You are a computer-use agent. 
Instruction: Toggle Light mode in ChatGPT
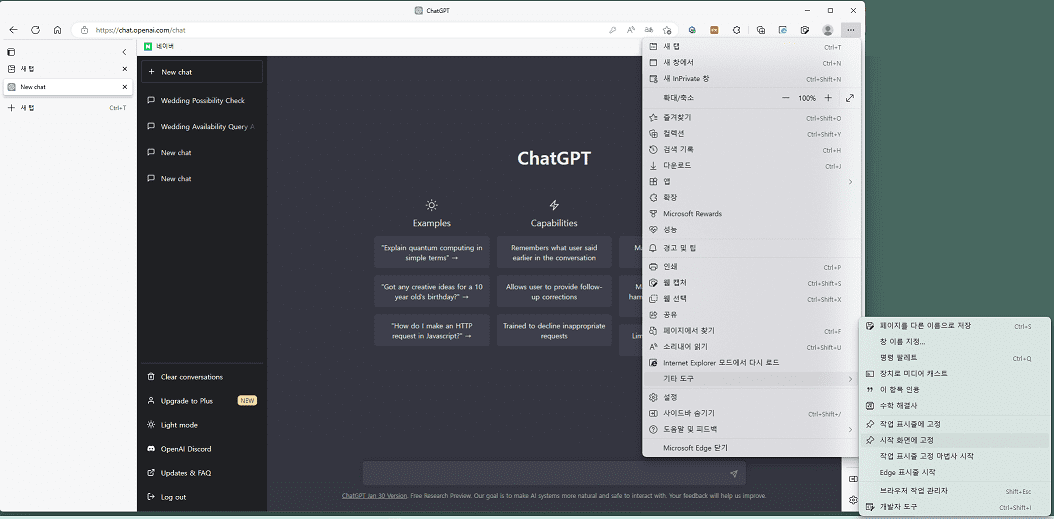[x=202, y=425]
